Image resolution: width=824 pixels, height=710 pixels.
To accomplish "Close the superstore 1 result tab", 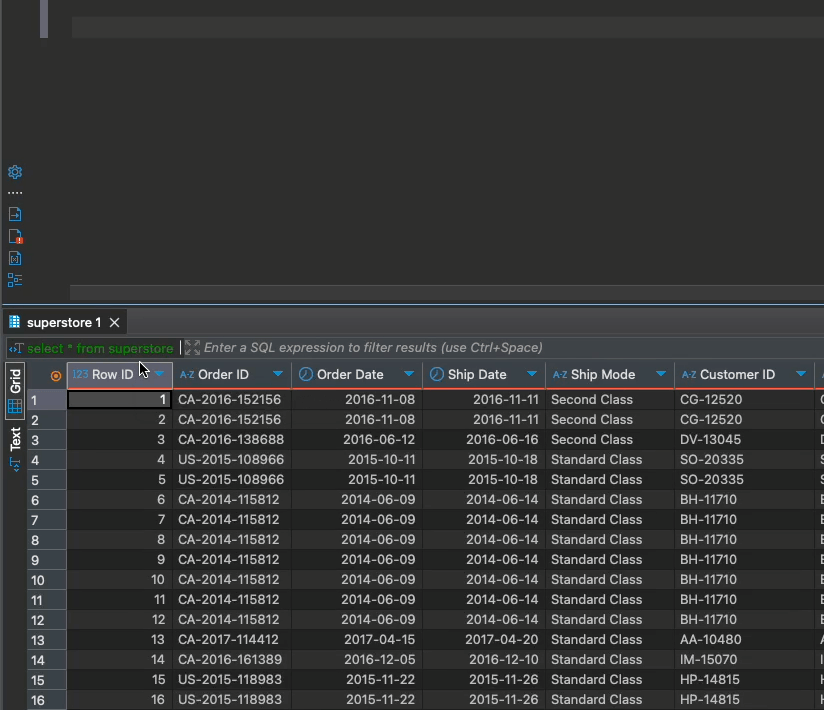I will point(115,322).
